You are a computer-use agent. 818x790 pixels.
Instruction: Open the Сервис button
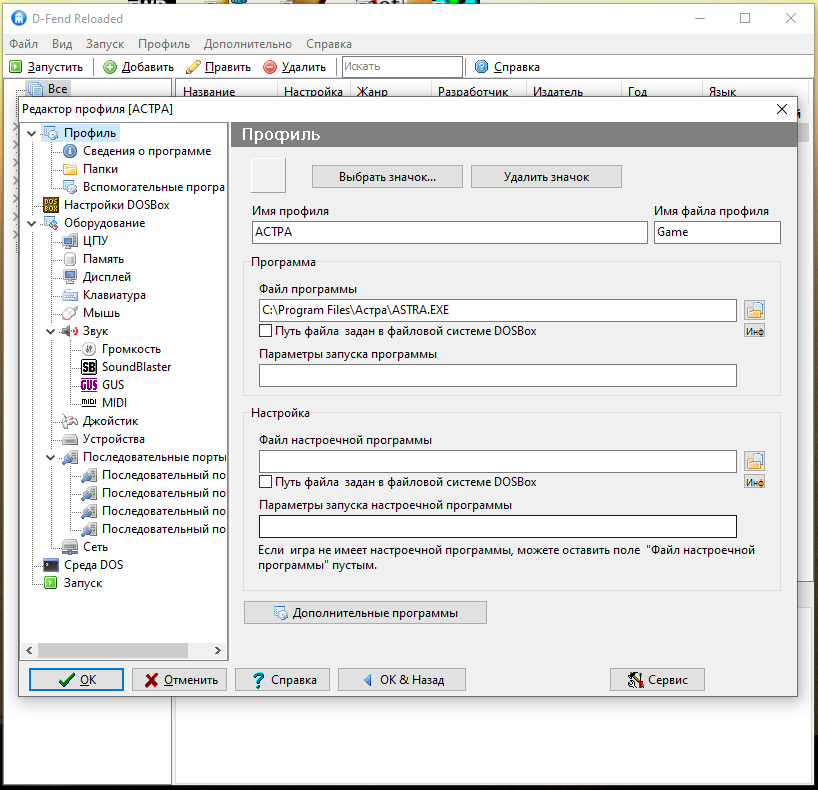(657, 679)
